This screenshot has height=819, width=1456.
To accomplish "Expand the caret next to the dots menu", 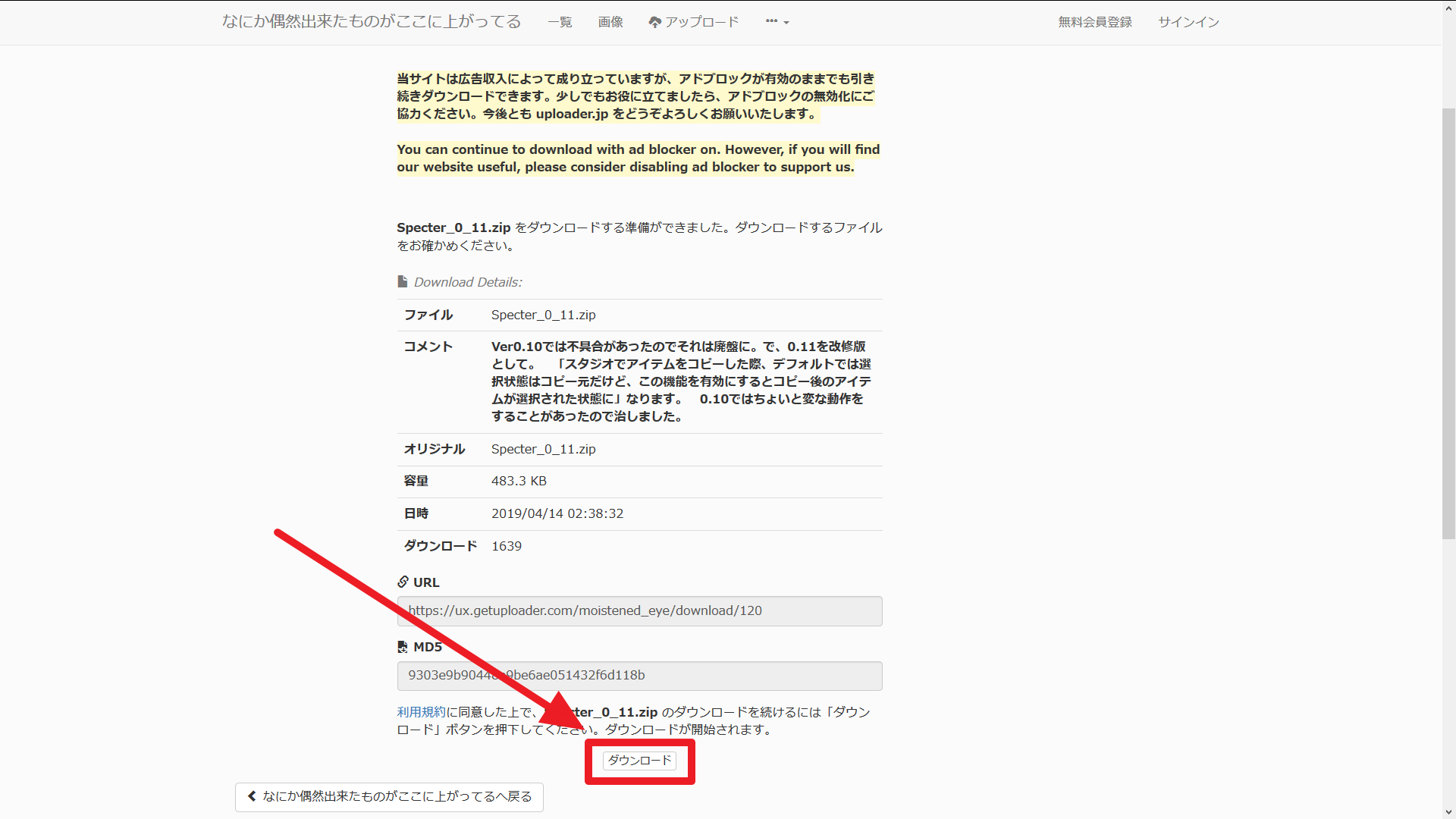I will 786,23.
